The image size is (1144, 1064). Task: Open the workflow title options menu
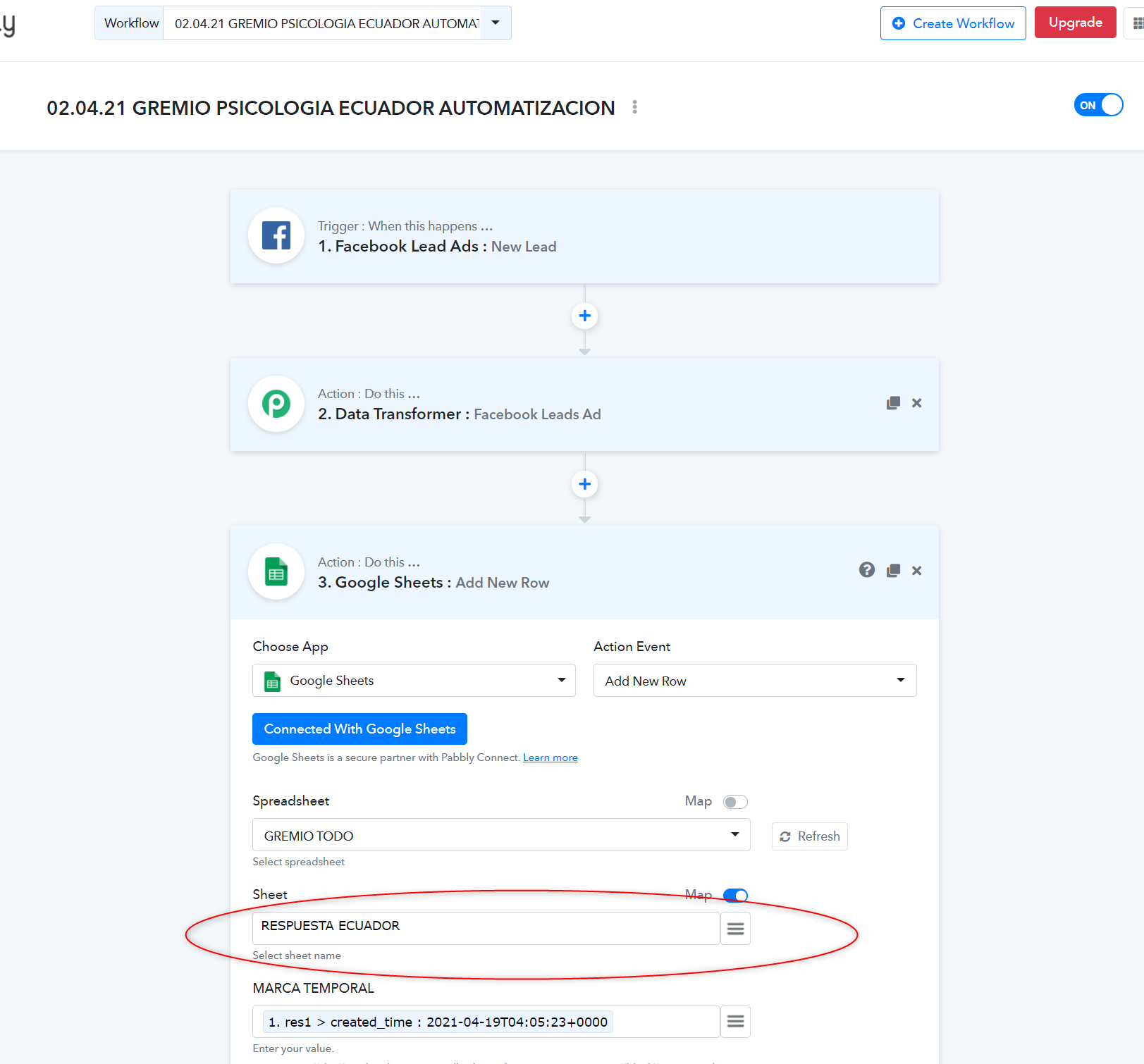(634, 107)
